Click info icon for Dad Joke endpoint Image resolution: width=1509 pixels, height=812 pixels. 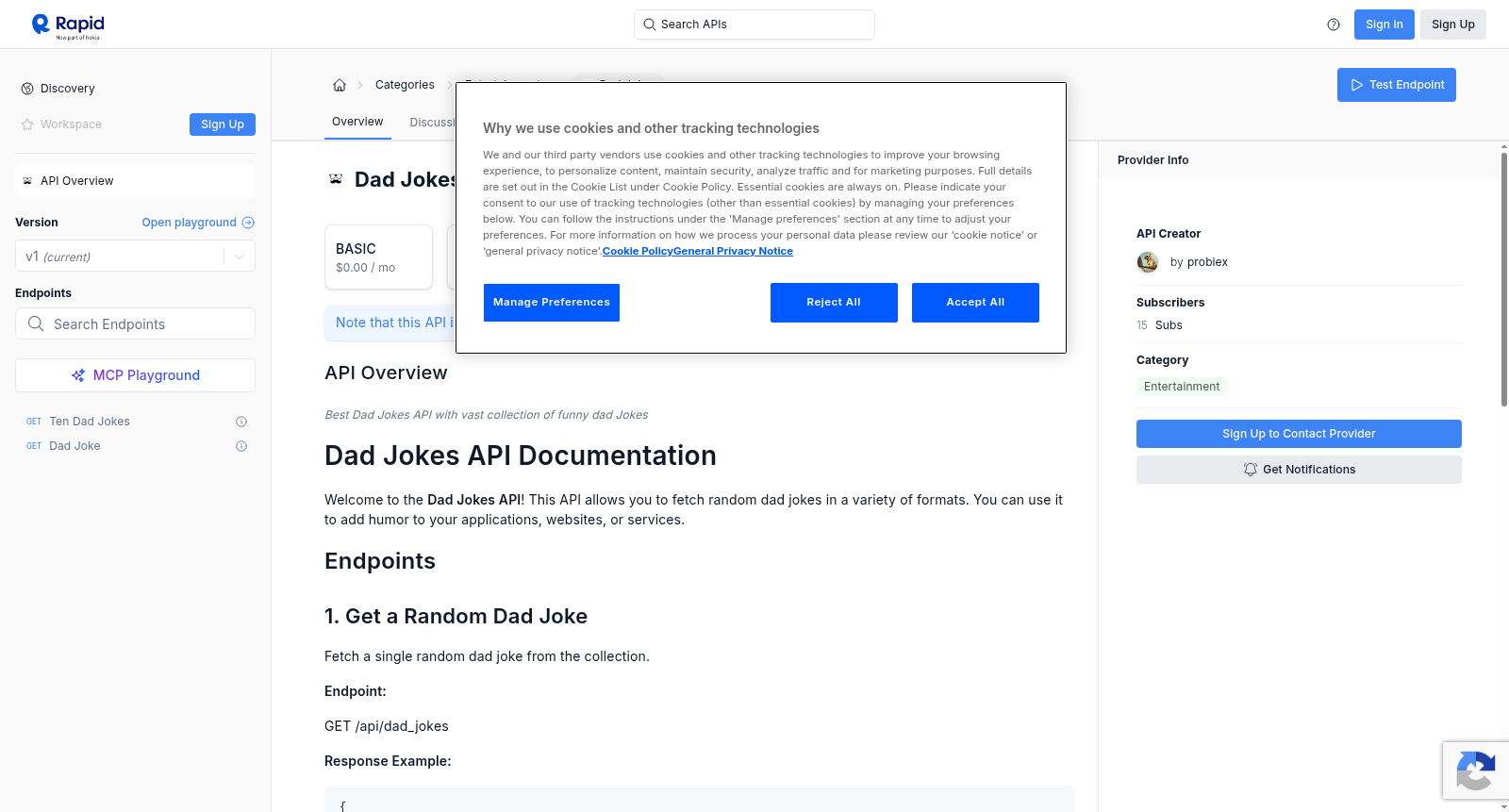coord(241,446)
